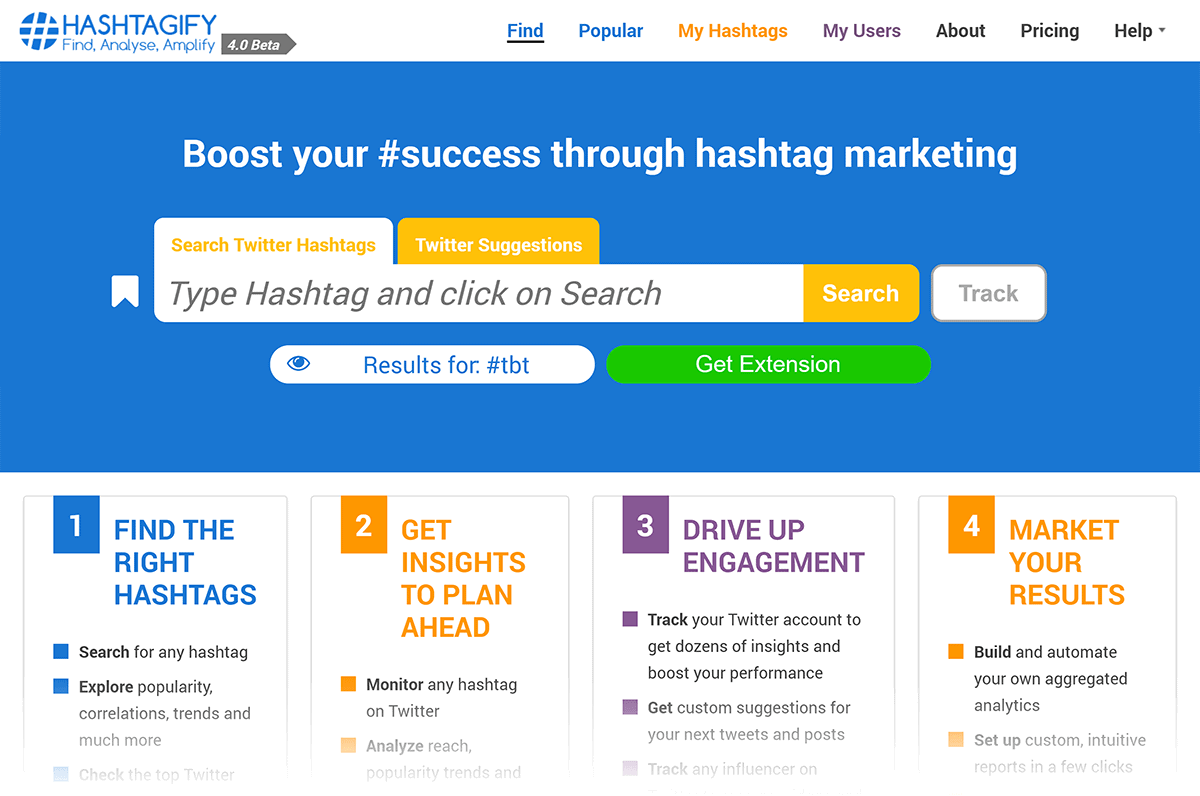
Task: Click the Market Your Results heading
Action: [1066, 562]
